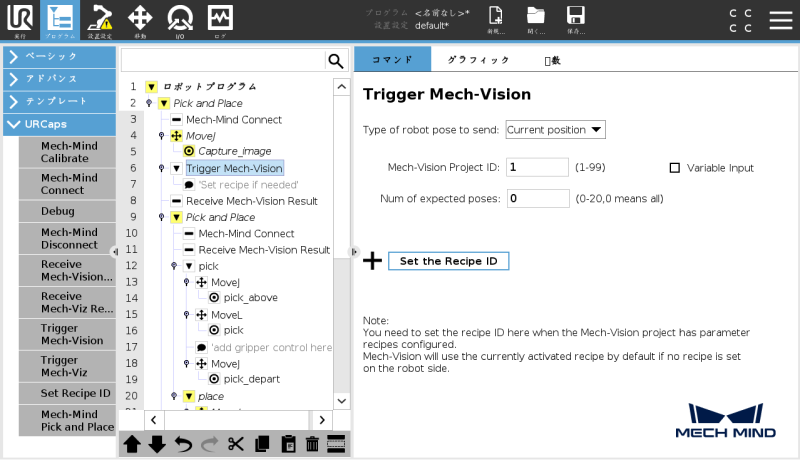Delete node with trash can icon
Image resolution: width=800 pixels, height=460 pixels.
312,444
